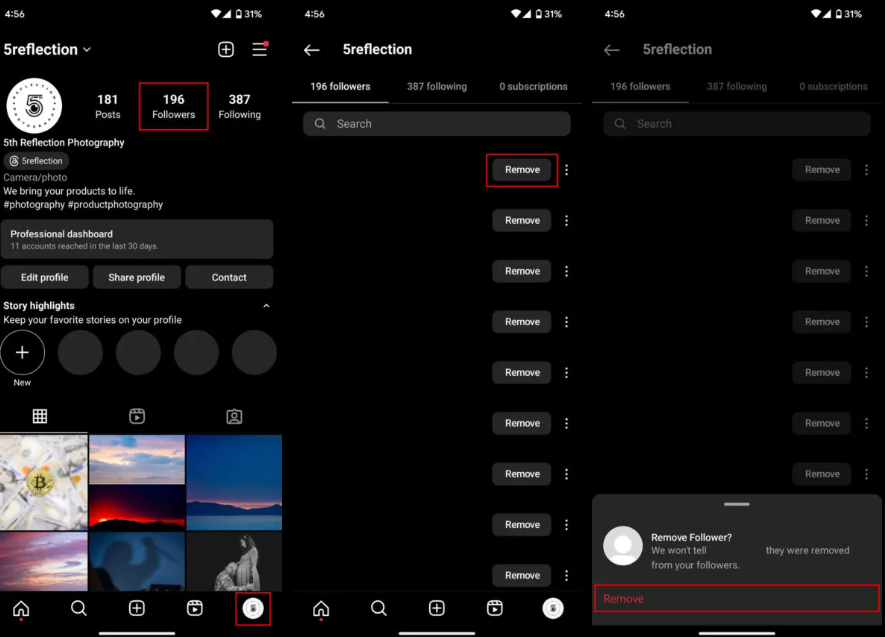Open the black and white couple photo thumbnail
The image size is (885, 637).
pos(234,561)
